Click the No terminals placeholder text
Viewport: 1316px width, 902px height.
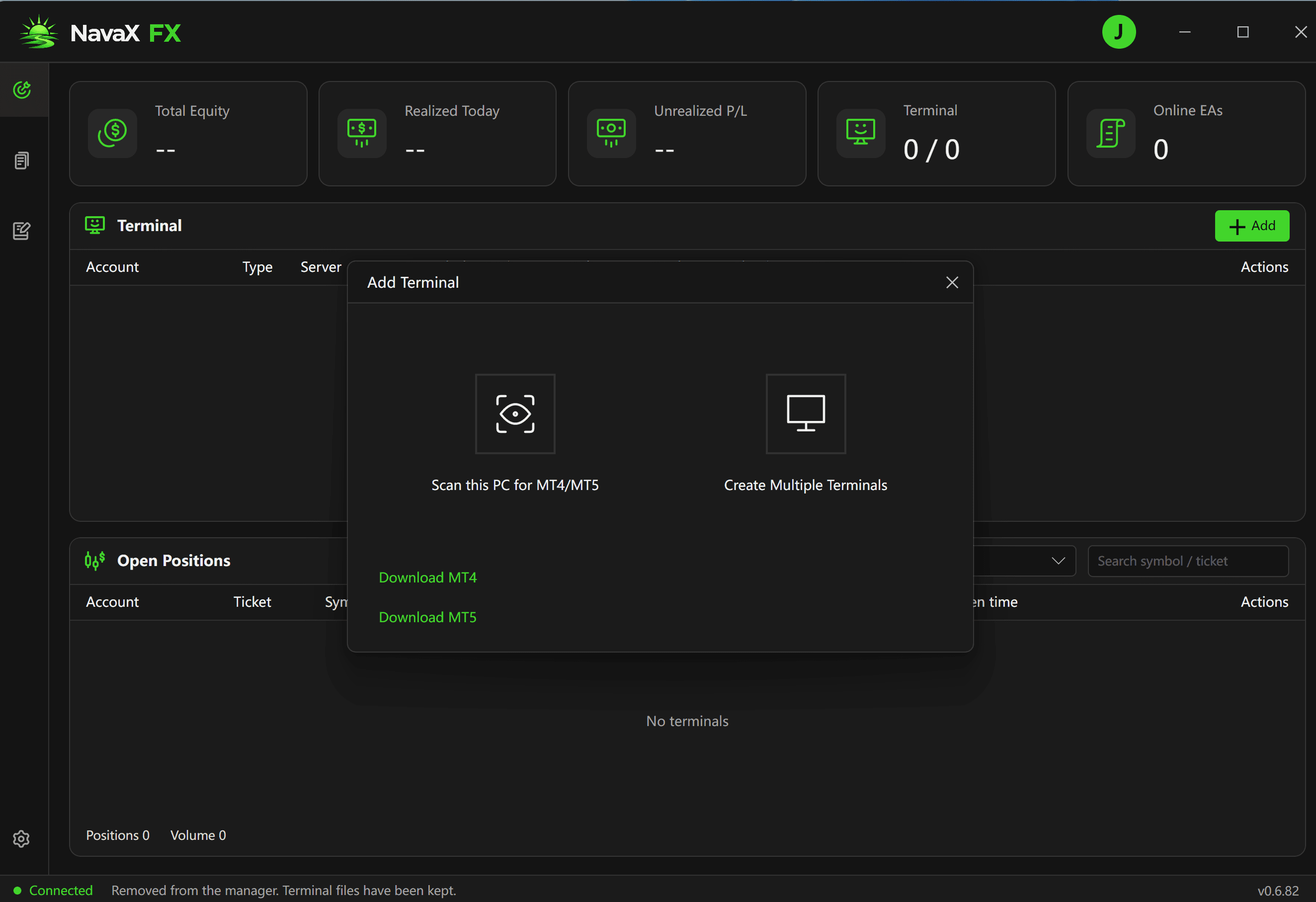[687, 721]
